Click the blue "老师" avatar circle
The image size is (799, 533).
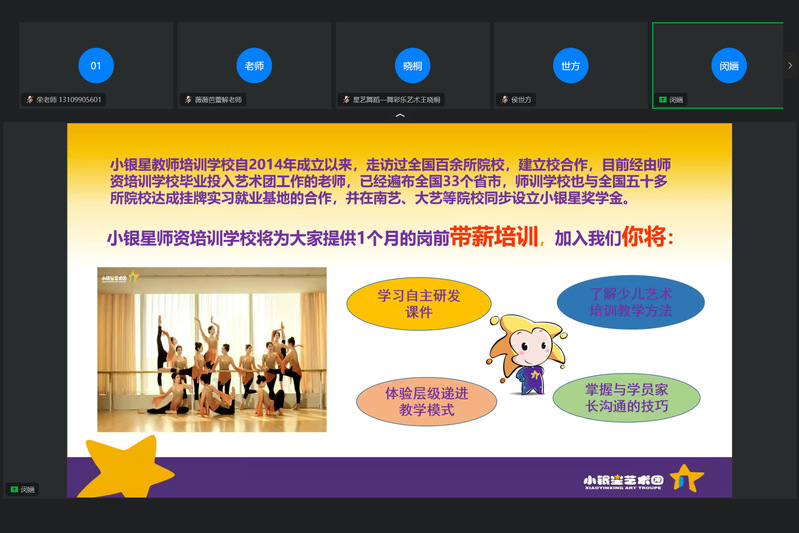pos(254,66)
